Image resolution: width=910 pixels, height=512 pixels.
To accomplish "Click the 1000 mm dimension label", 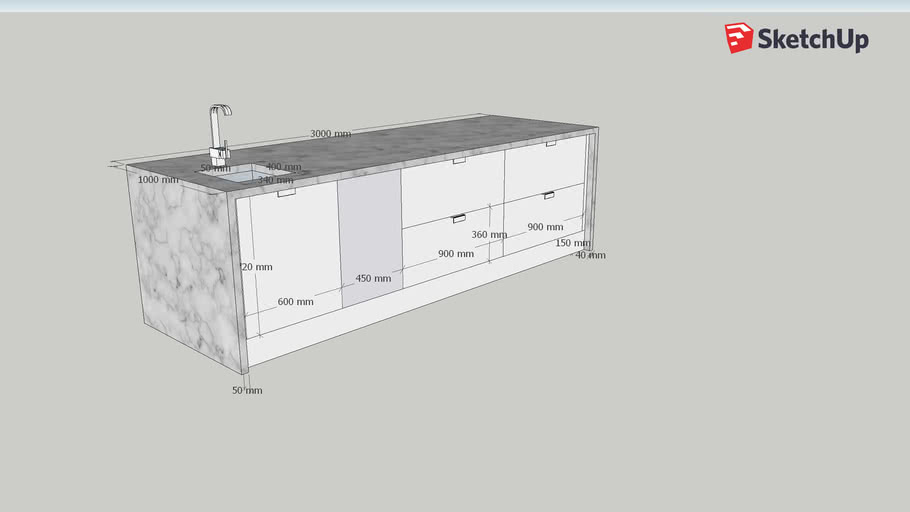I will coord(158,180).
